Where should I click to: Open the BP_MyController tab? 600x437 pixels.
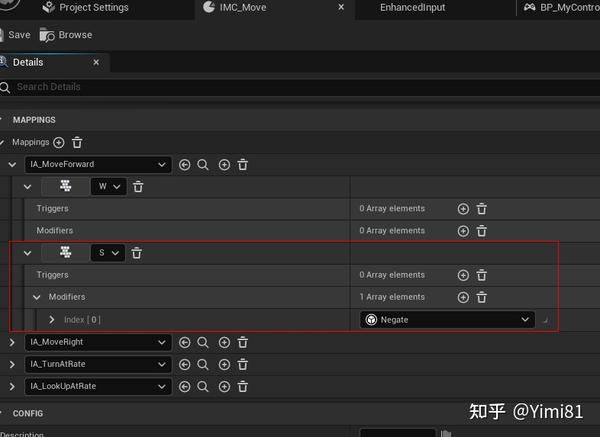pos(561,7)
